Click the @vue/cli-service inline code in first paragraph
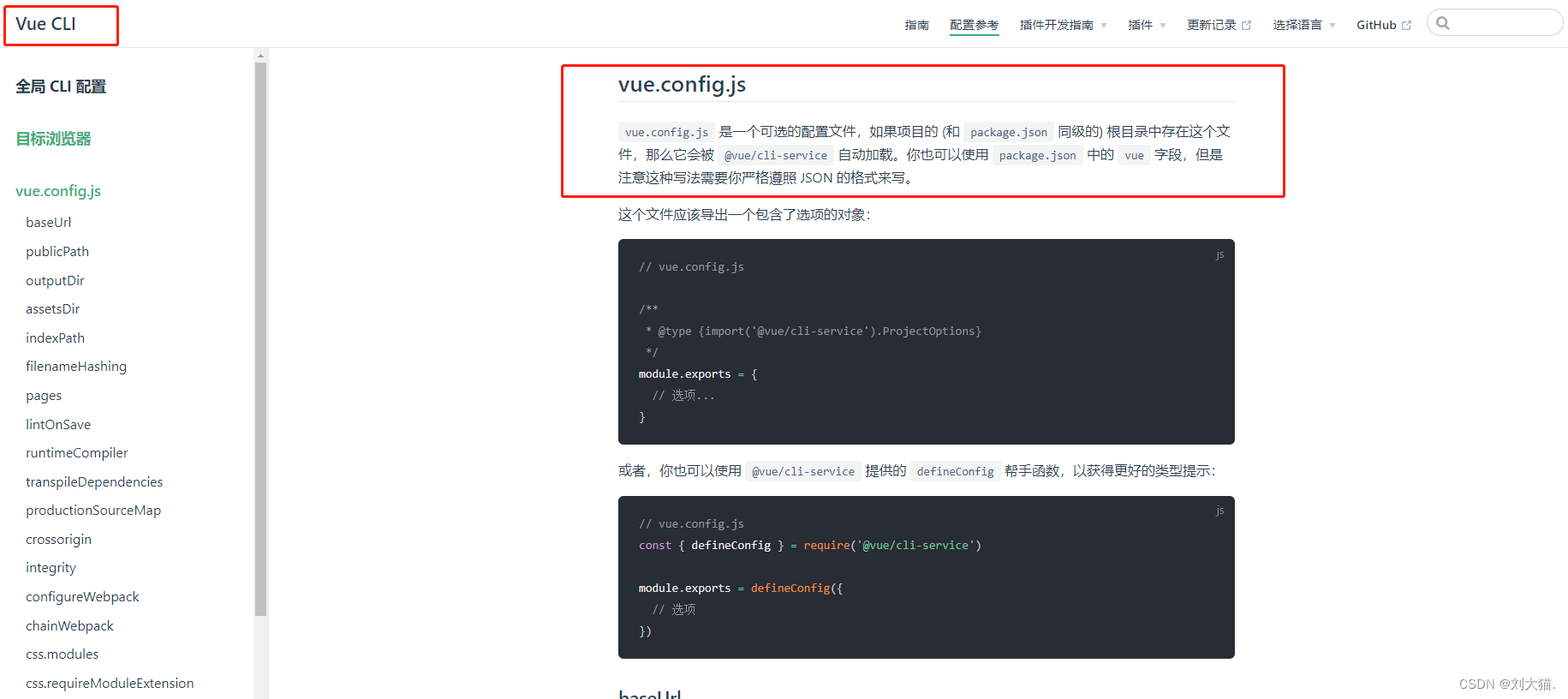1568x699 pixels. coord(776,155)
